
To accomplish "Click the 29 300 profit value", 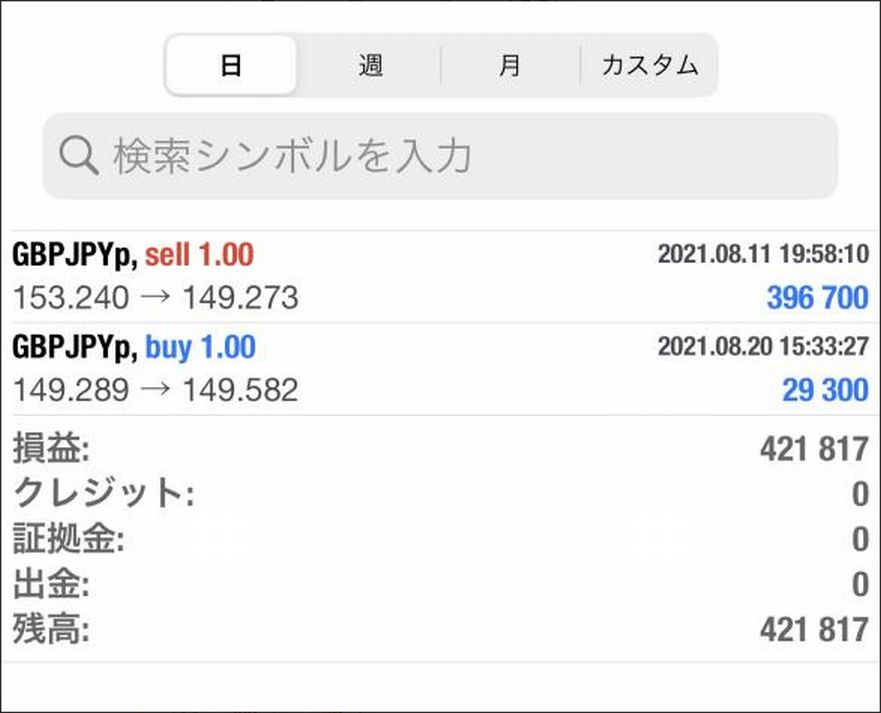I will coord(825,389).
